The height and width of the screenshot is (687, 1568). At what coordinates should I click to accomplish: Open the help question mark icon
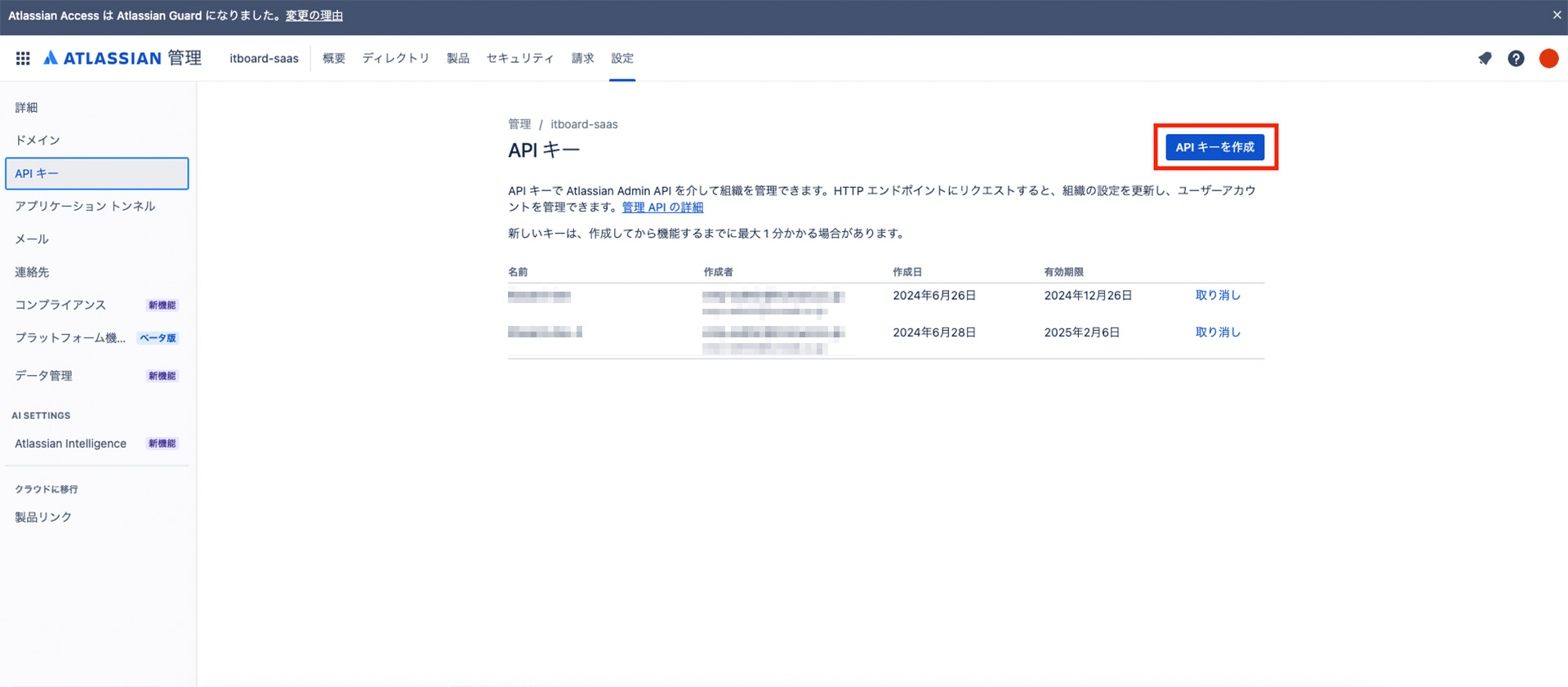point(1516,58)
